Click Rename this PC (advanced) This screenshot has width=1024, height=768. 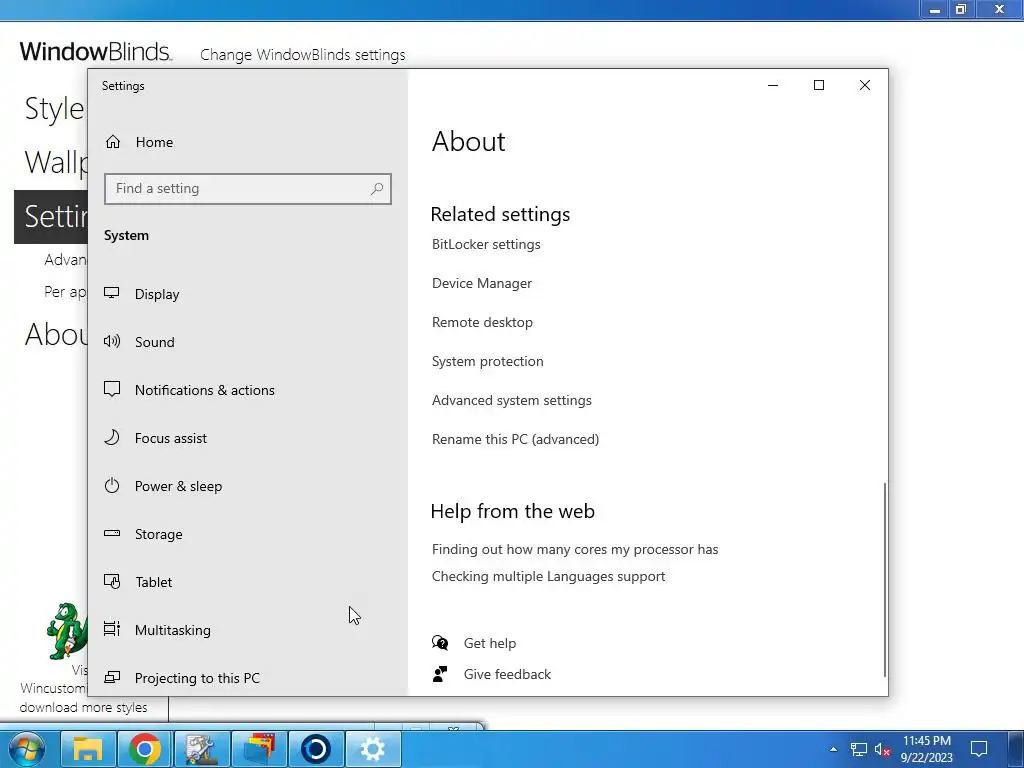pos(515,439)
